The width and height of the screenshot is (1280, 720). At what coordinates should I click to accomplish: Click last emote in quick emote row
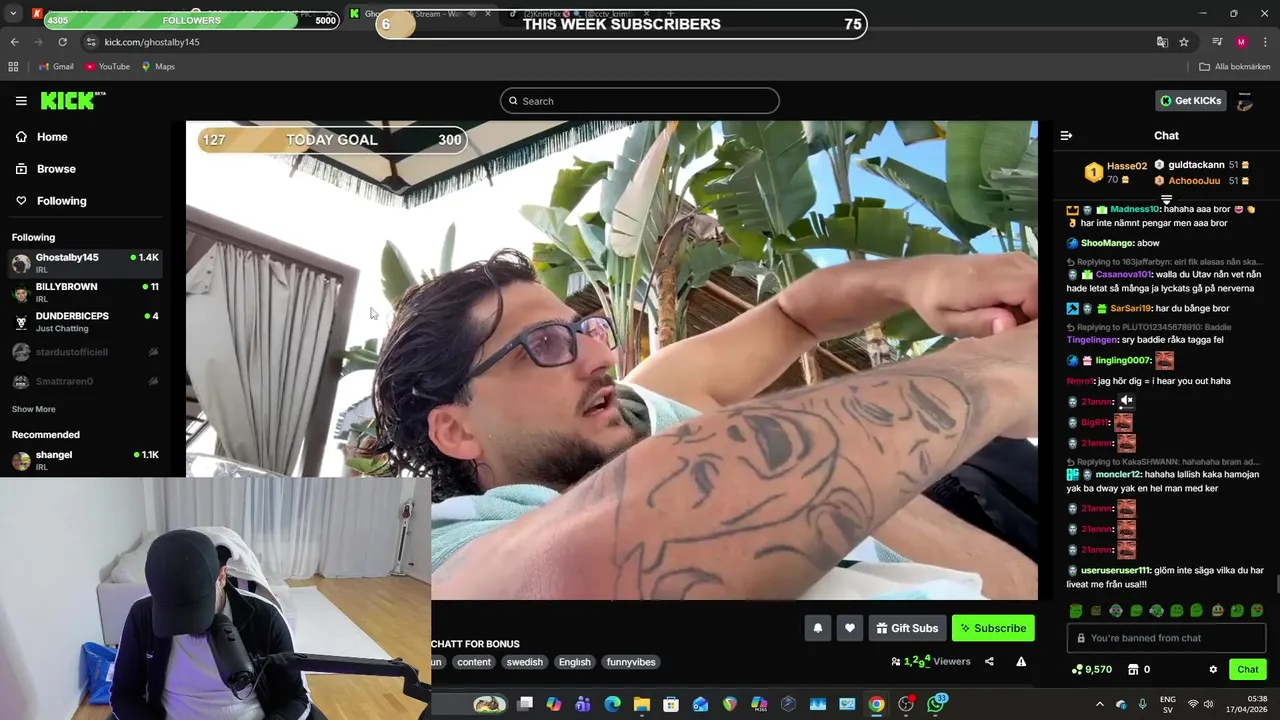pyautogui.click(x=1257, y=610)
